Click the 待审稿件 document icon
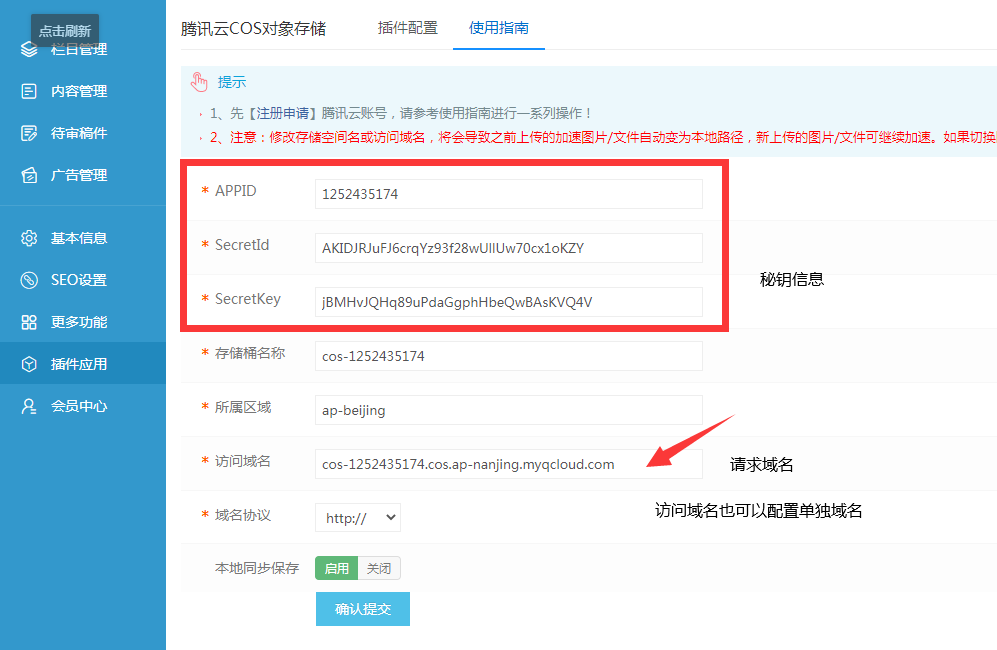 (30, 132)
